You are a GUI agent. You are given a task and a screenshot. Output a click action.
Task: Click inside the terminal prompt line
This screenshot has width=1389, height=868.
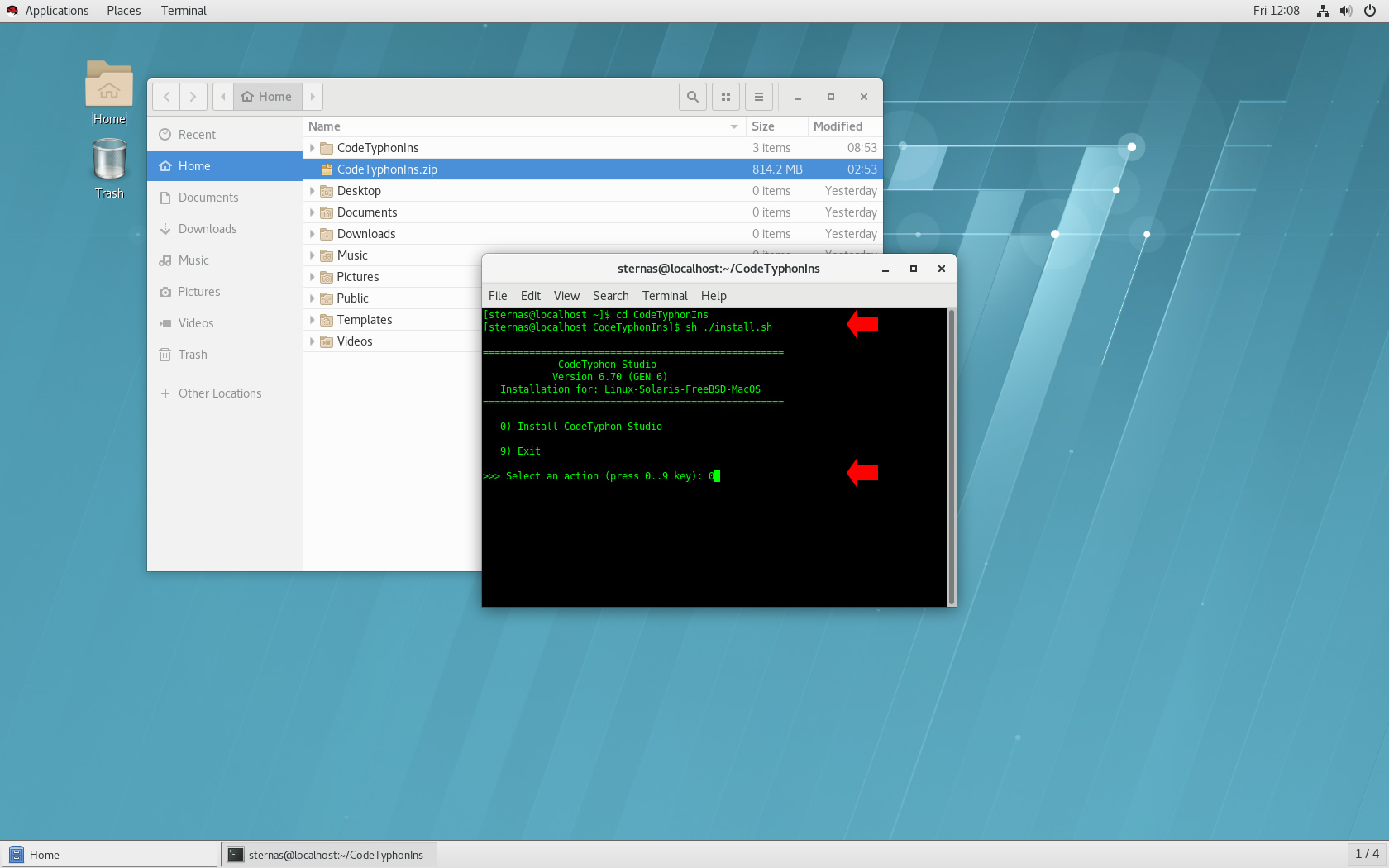pos(601,476)
